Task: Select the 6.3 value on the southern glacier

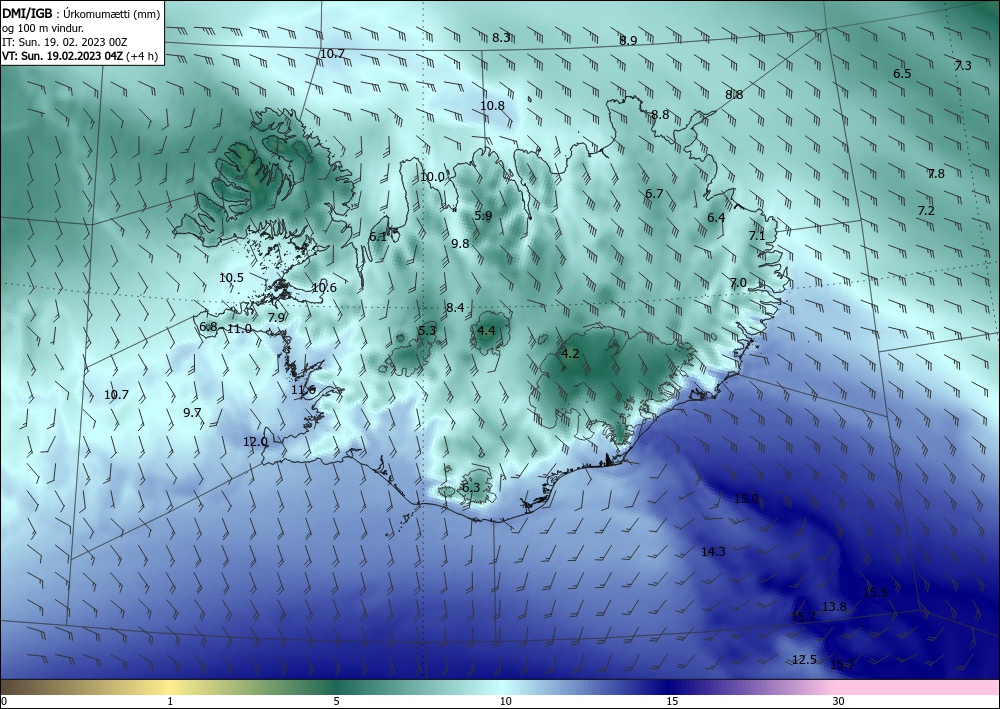Action: (470, 488)
